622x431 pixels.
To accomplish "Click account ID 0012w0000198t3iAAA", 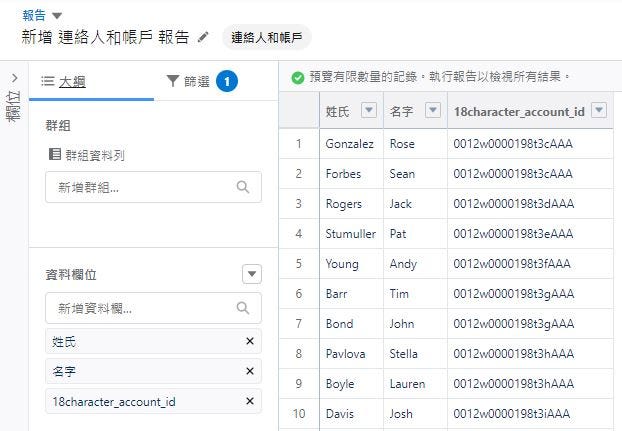I will point(512,414).
